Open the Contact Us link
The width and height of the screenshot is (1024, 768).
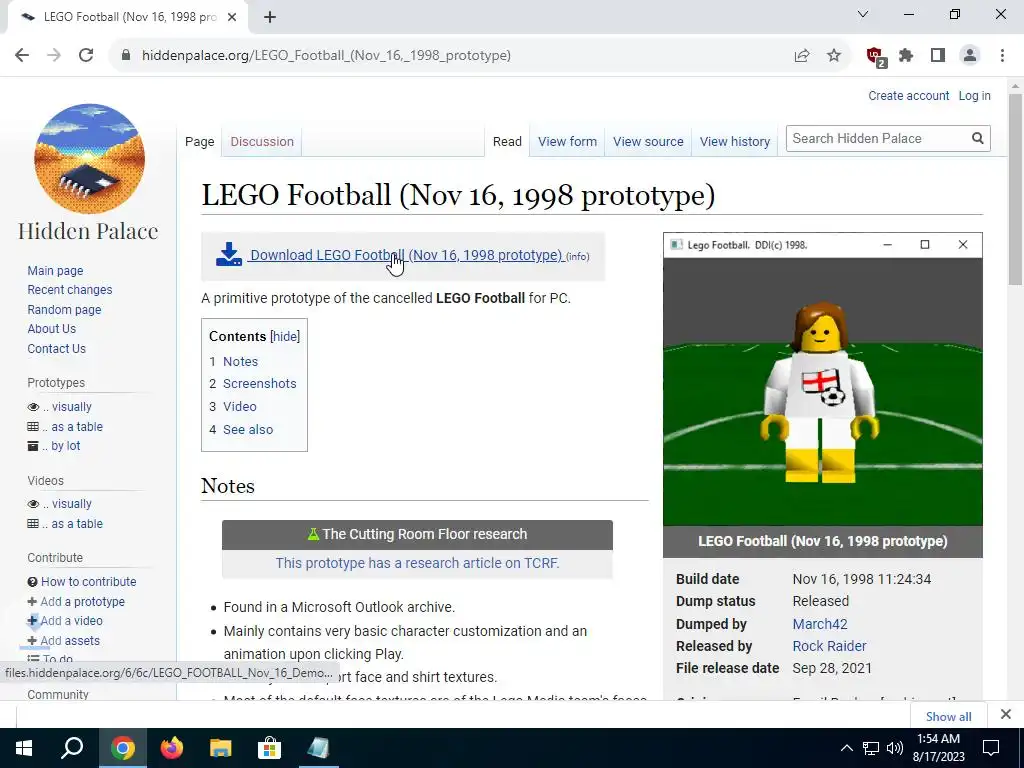[57, 349]
